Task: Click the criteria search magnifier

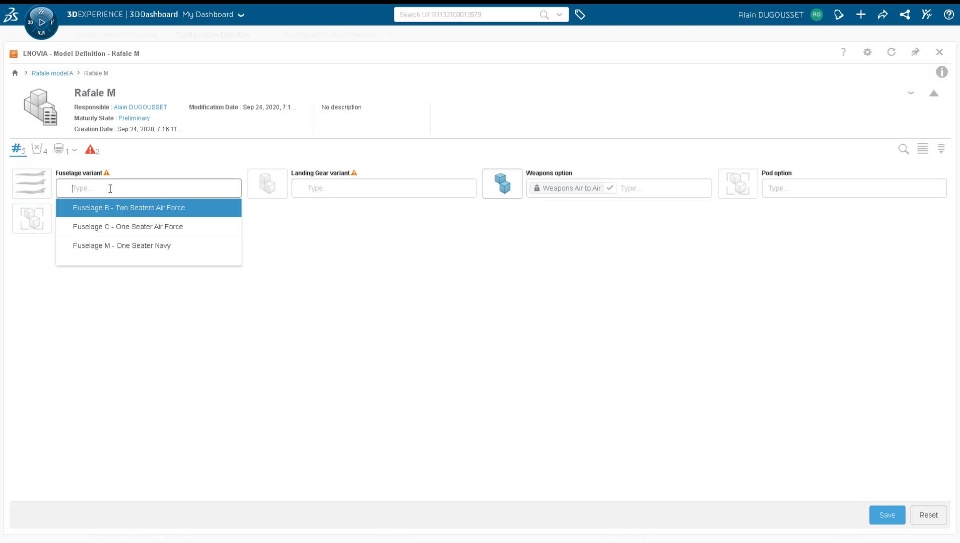Action: (x=903, y=149)
